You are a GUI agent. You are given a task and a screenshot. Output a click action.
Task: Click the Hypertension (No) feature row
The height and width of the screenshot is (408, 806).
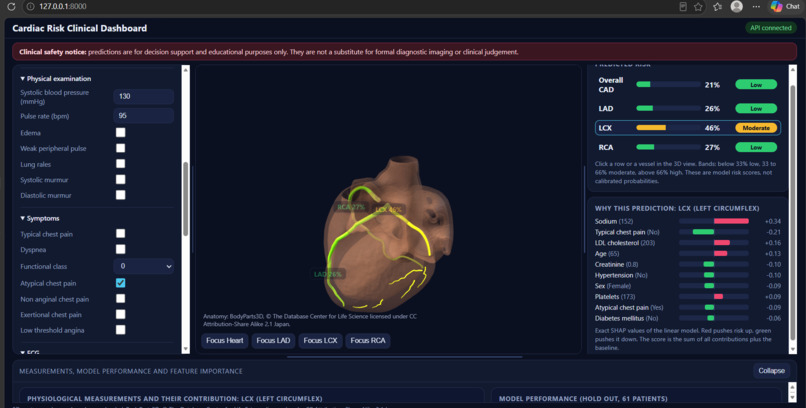[688, 275]
